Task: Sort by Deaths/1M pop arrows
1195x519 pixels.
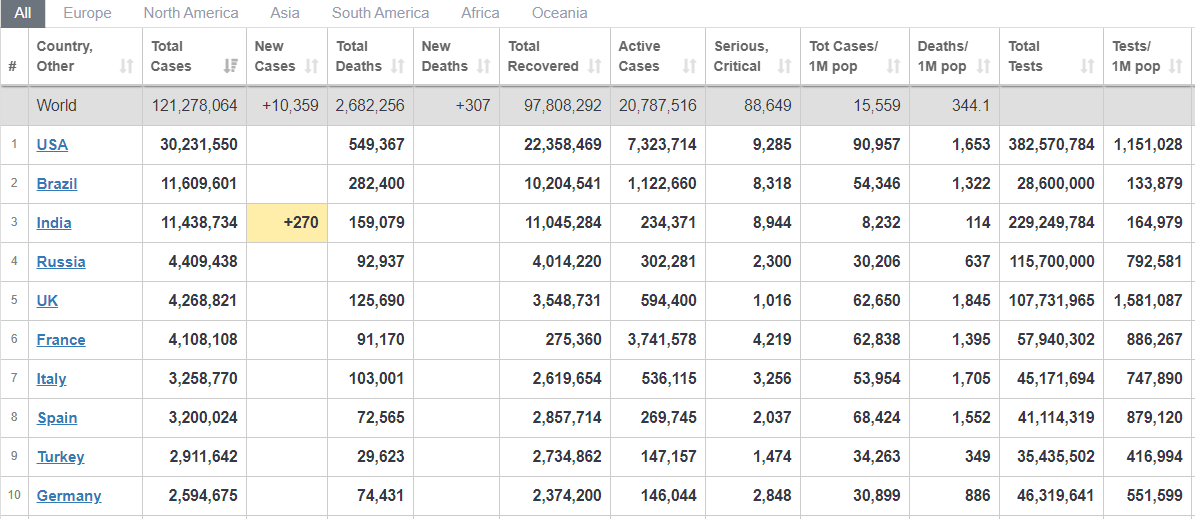Action: point(984,66)
